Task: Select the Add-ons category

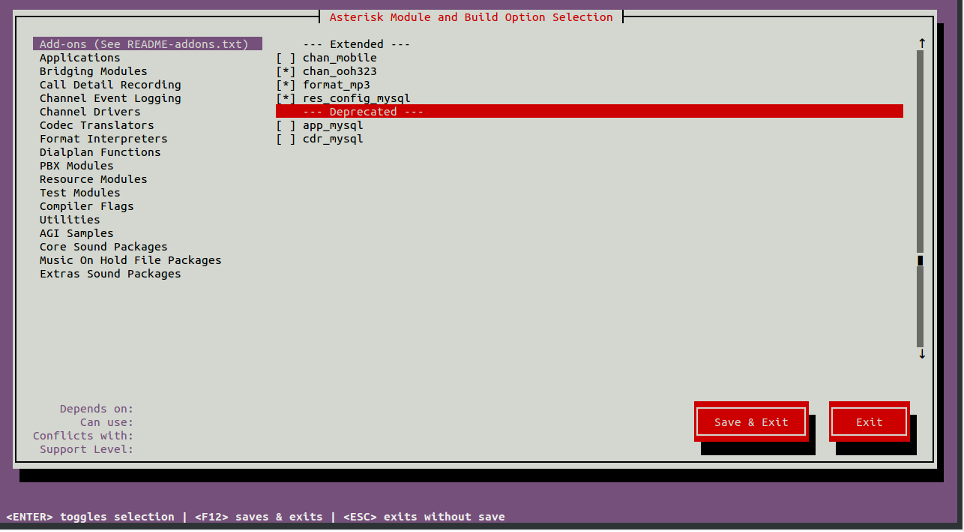Action: click(148, 44)
